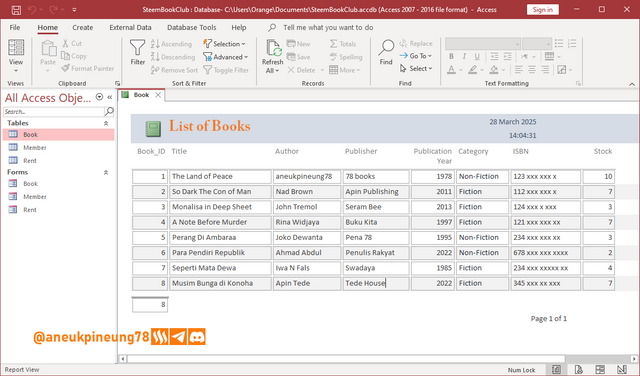Image resolution: width=640 pixels, height=376 pixels.
Task: Click the Tede House publisher field
Action: [x=376, y=283]
